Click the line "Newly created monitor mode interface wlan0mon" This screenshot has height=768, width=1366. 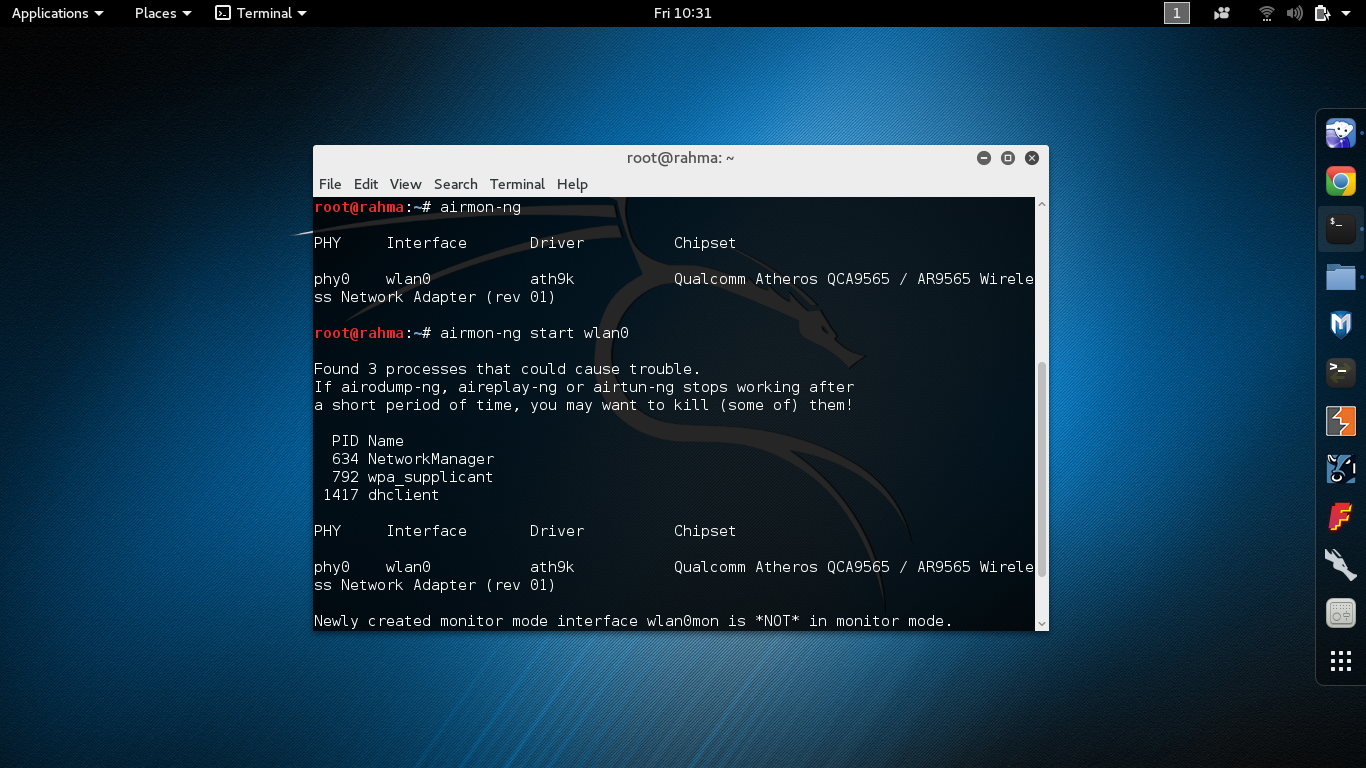633,621
